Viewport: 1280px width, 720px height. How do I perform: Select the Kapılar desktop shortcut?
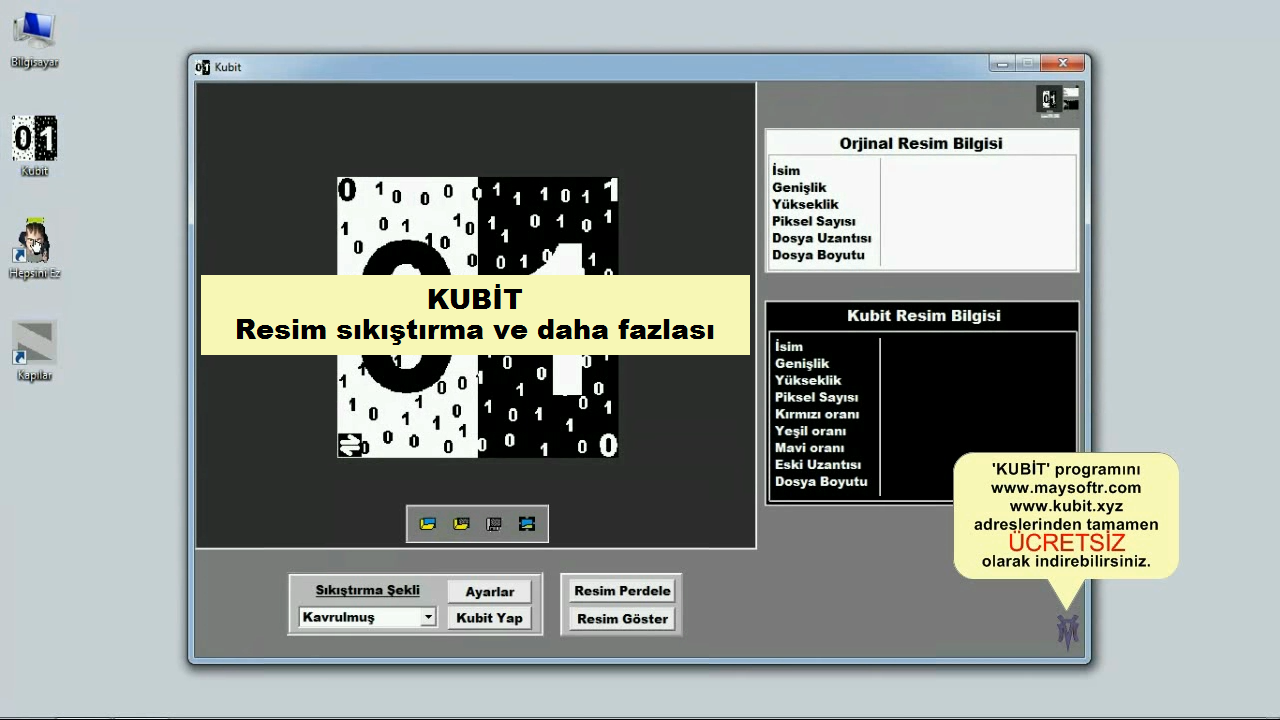coord(34,351)
